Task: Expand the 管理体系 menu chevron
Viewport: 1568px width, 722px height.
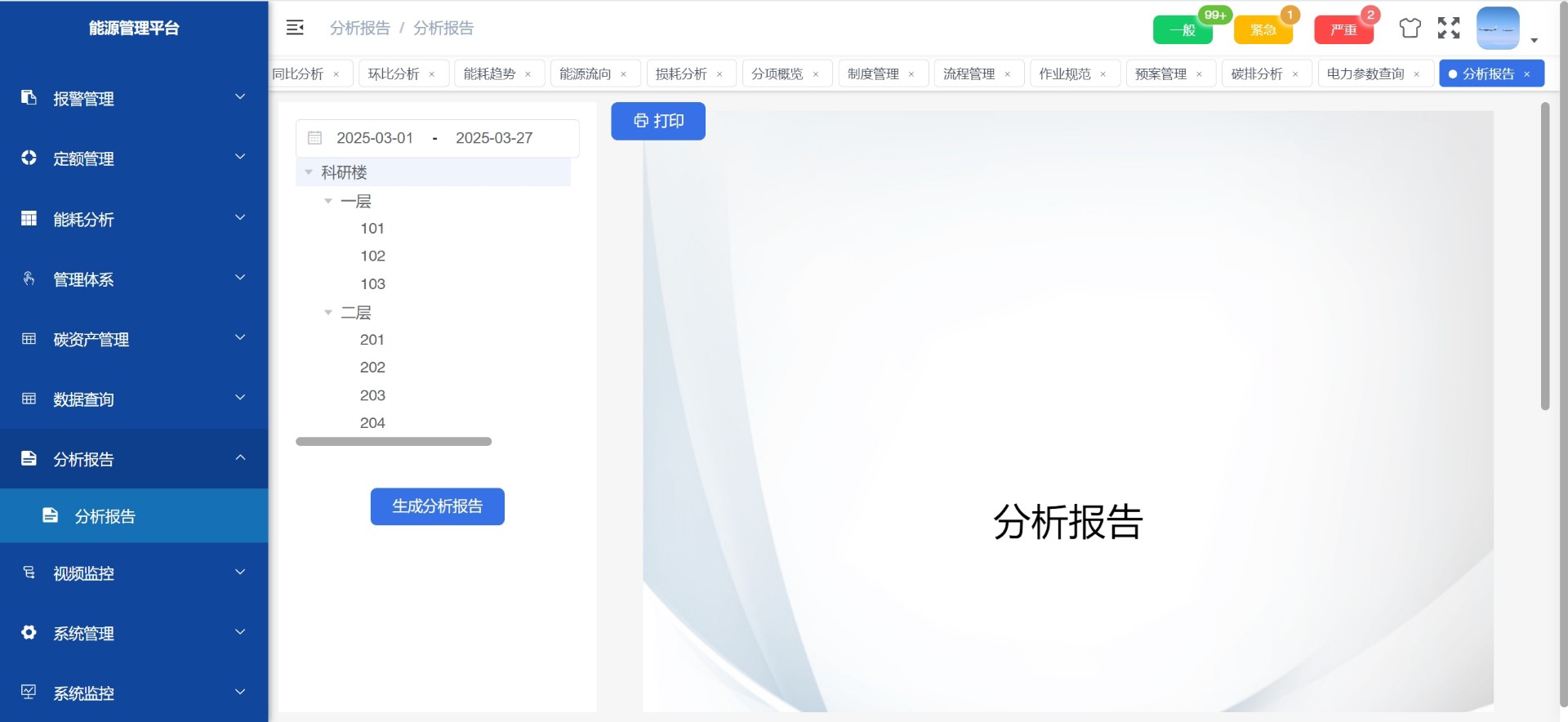Action: coord(240,278)
